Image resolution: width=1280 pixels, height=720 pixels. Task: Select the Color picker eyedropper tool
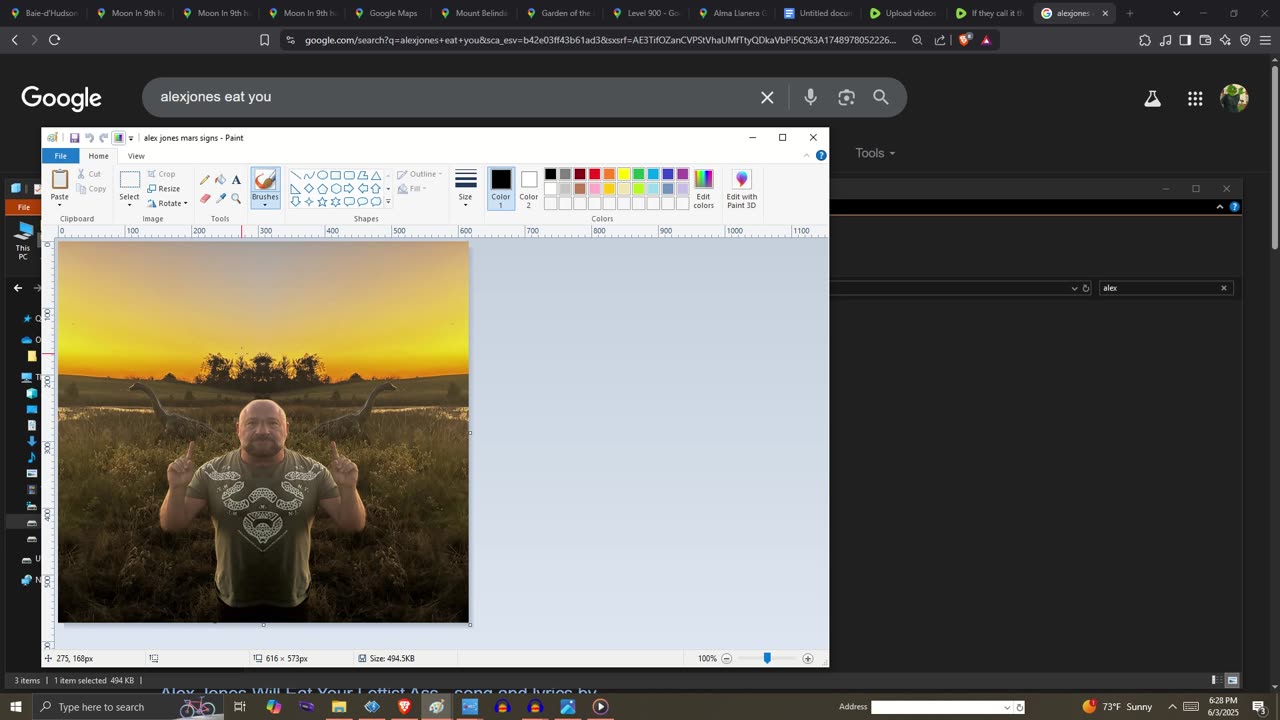pos(221,198)
